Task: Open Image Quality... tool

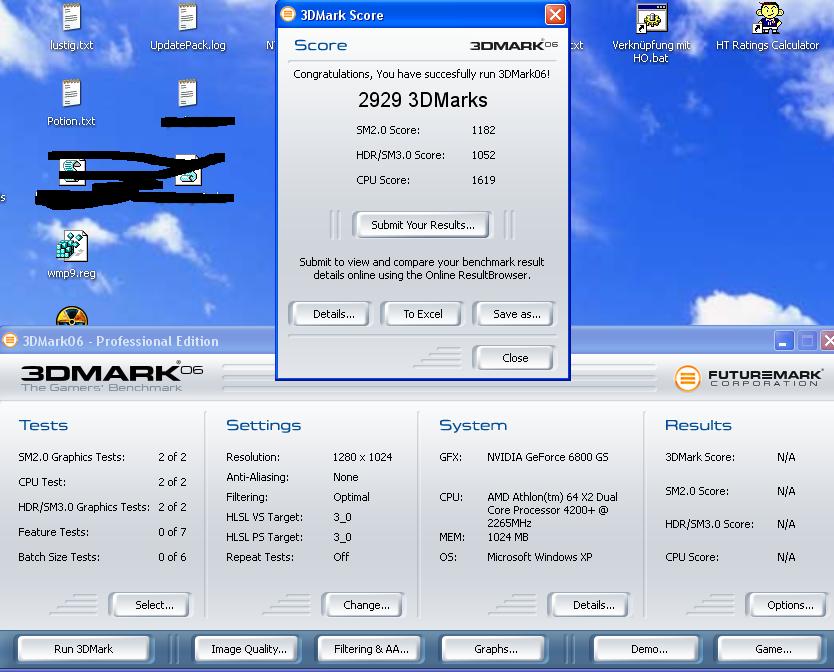Action: (x=248, y=649)
